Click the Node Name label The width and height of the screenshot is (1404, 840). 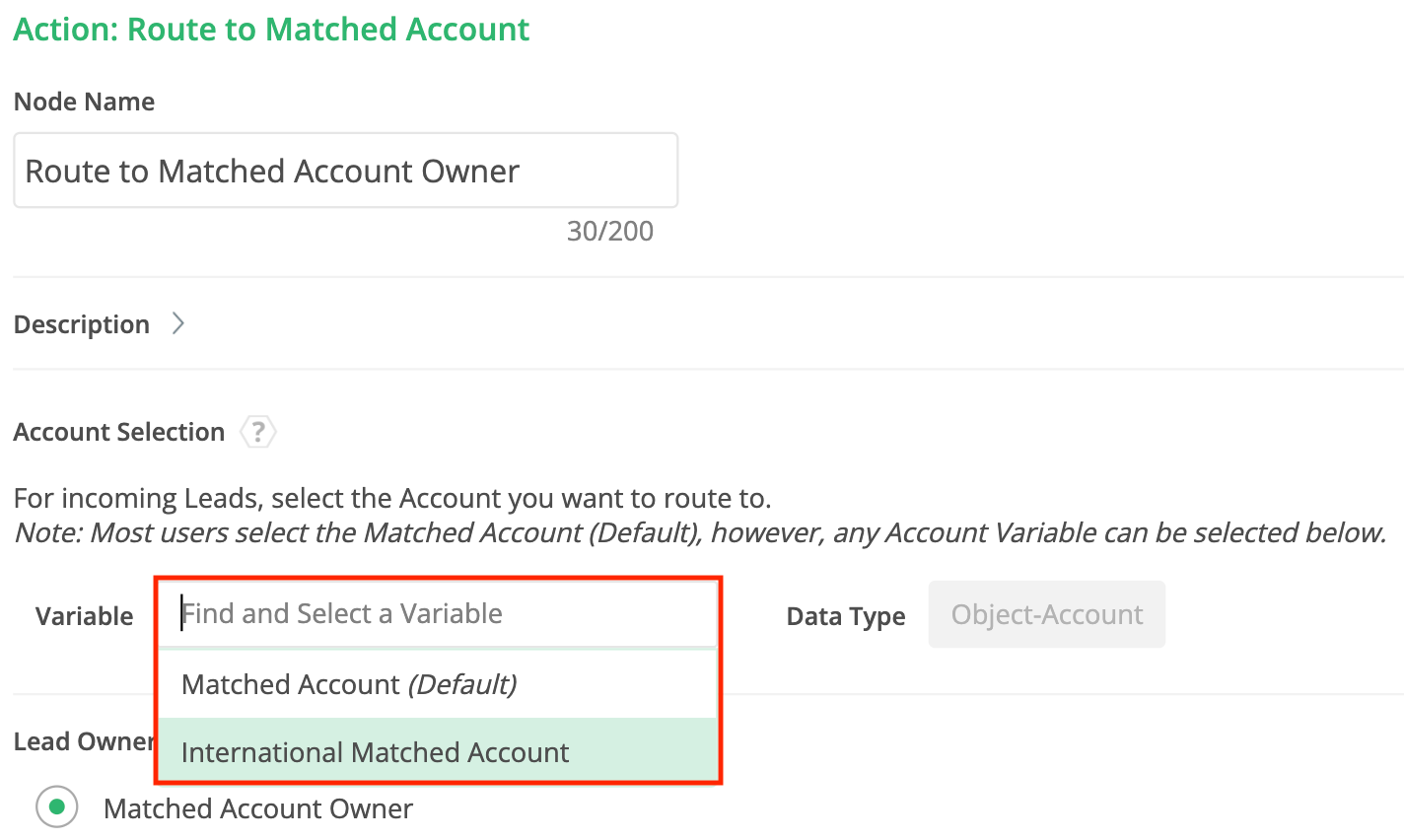coord(84,102)
